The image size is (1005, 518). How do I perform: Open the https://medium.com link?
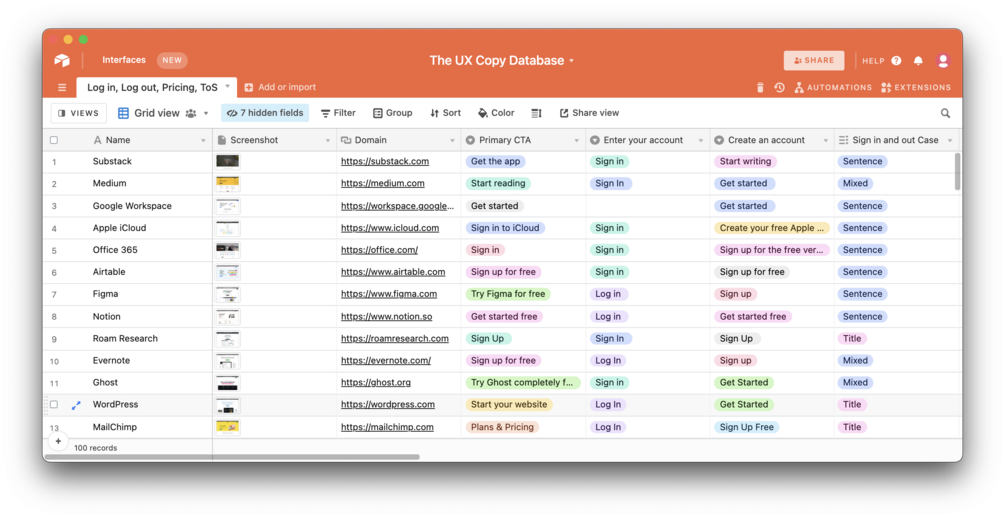tap(383, 183)
